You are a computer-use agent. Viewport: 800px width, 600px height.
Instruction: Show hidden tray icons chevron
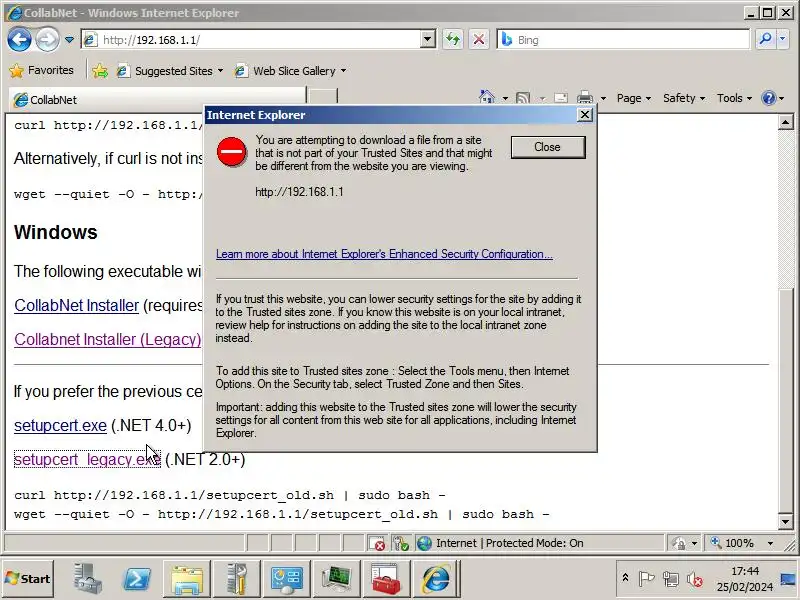click(x=625, y=578)
